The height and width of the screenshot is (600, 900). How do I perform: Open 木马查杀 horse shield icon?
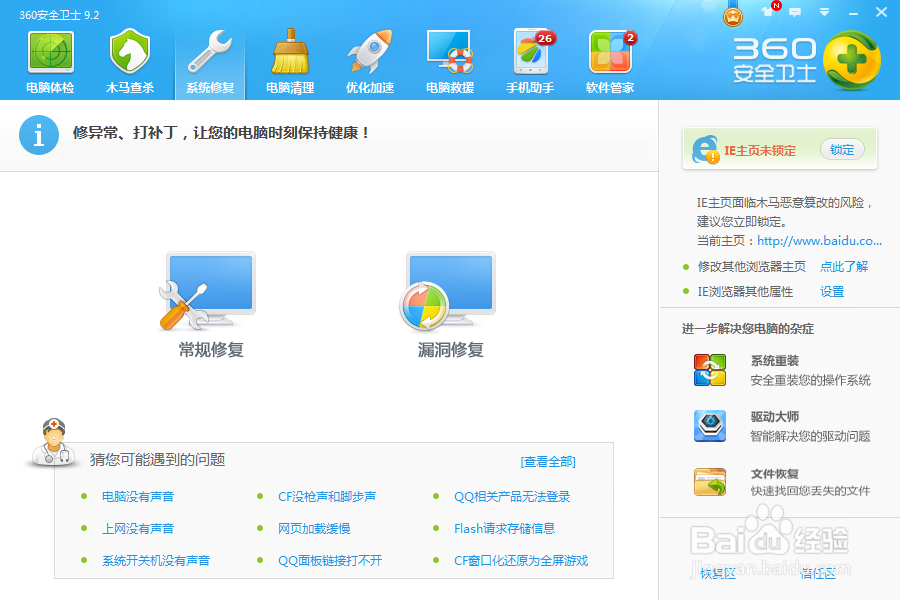click(130, 52)
